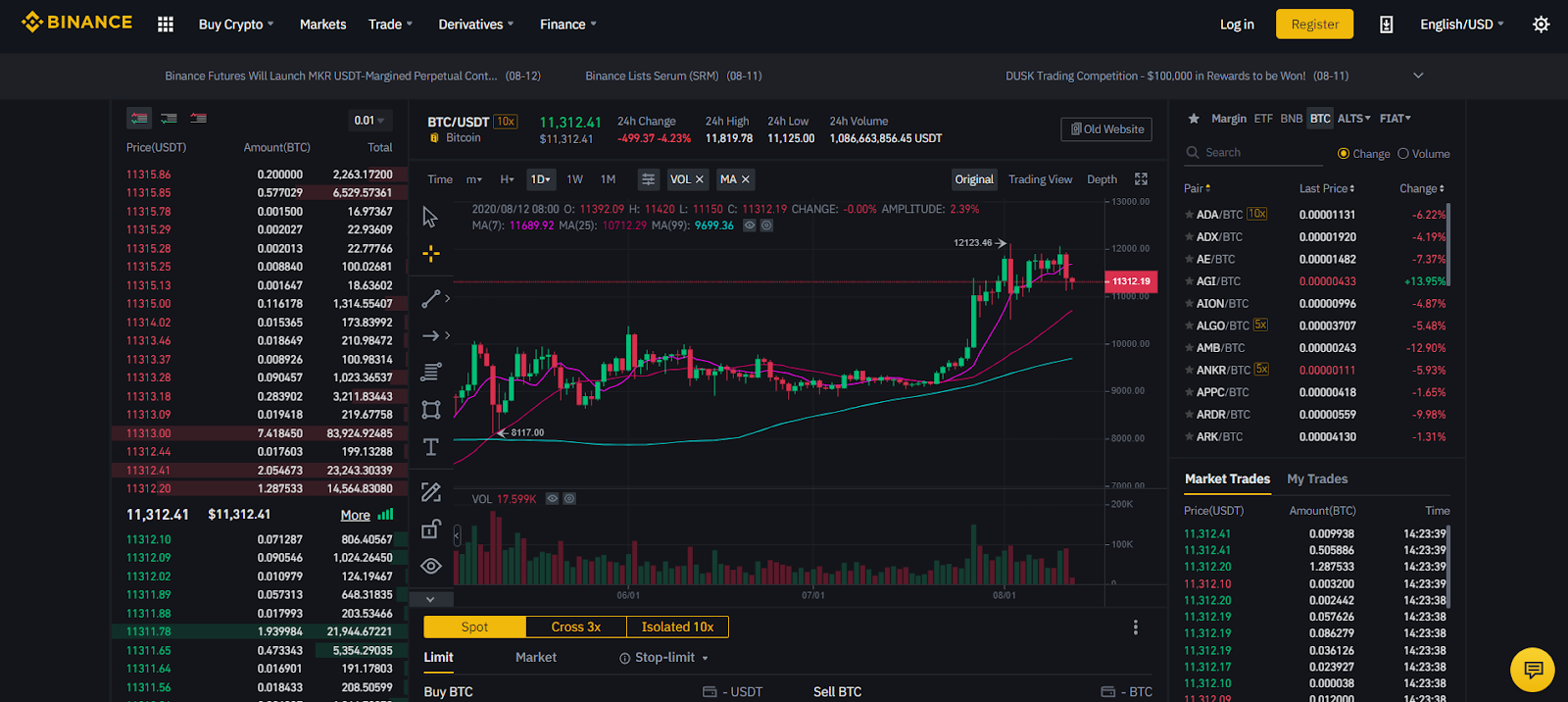Open the apps grid menu beside Binance logo

coord(166,25)
